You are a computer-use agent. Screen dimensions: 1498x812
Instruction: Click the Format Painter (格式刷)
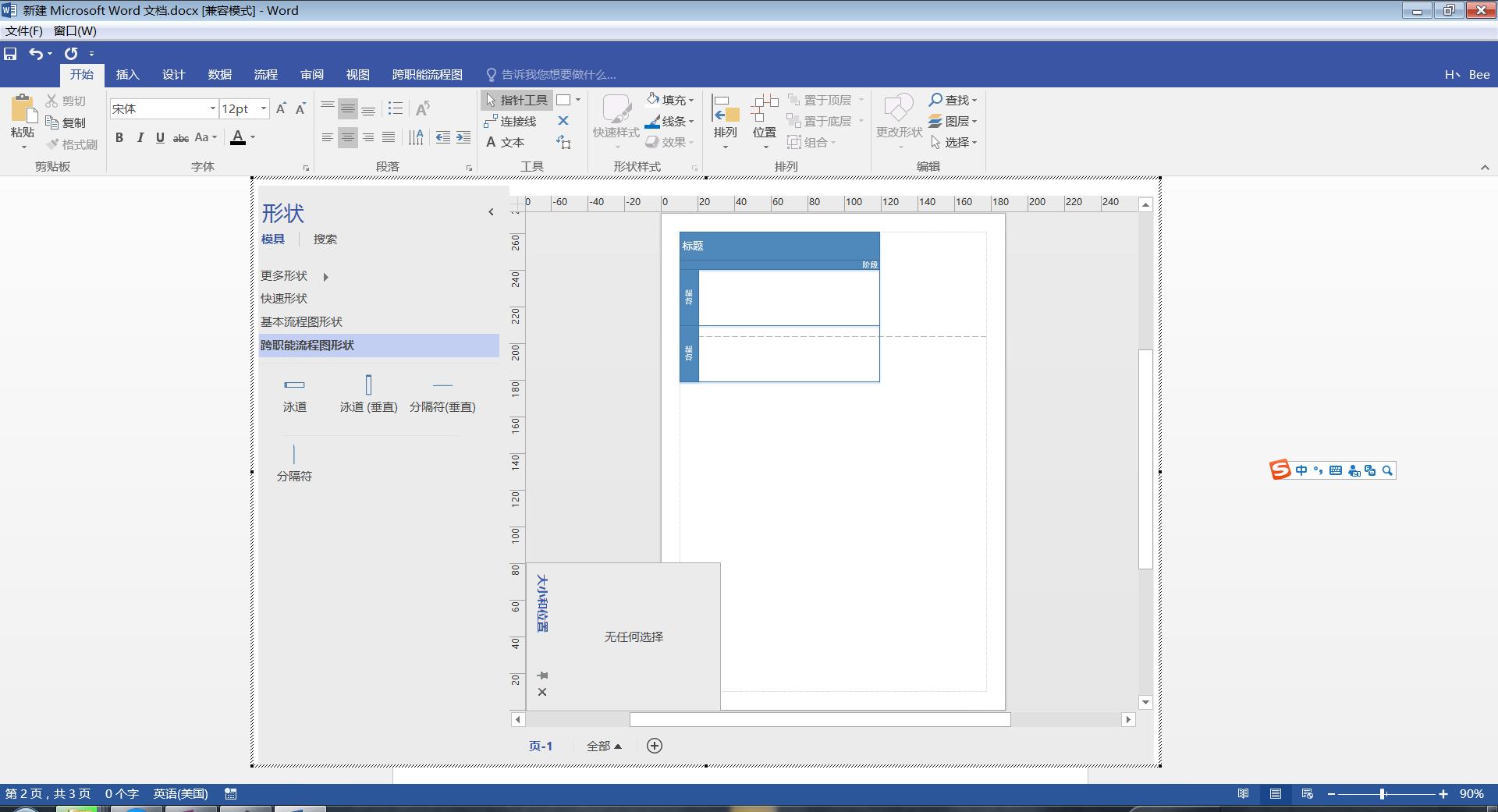[72, 144]
